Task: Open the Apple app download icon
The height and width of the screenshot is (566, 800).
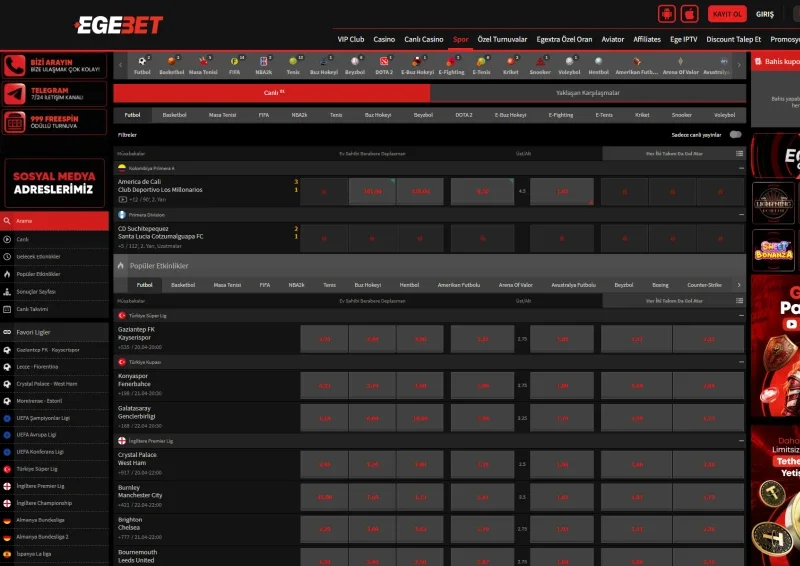Action: click(689, 14)
